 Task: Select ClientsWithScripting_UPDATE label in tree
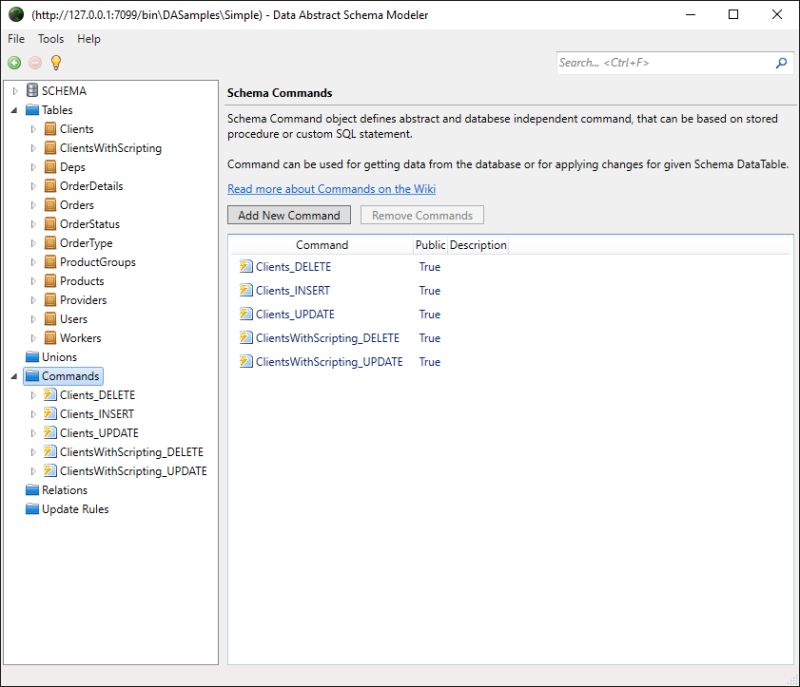(x=133, y=471)
